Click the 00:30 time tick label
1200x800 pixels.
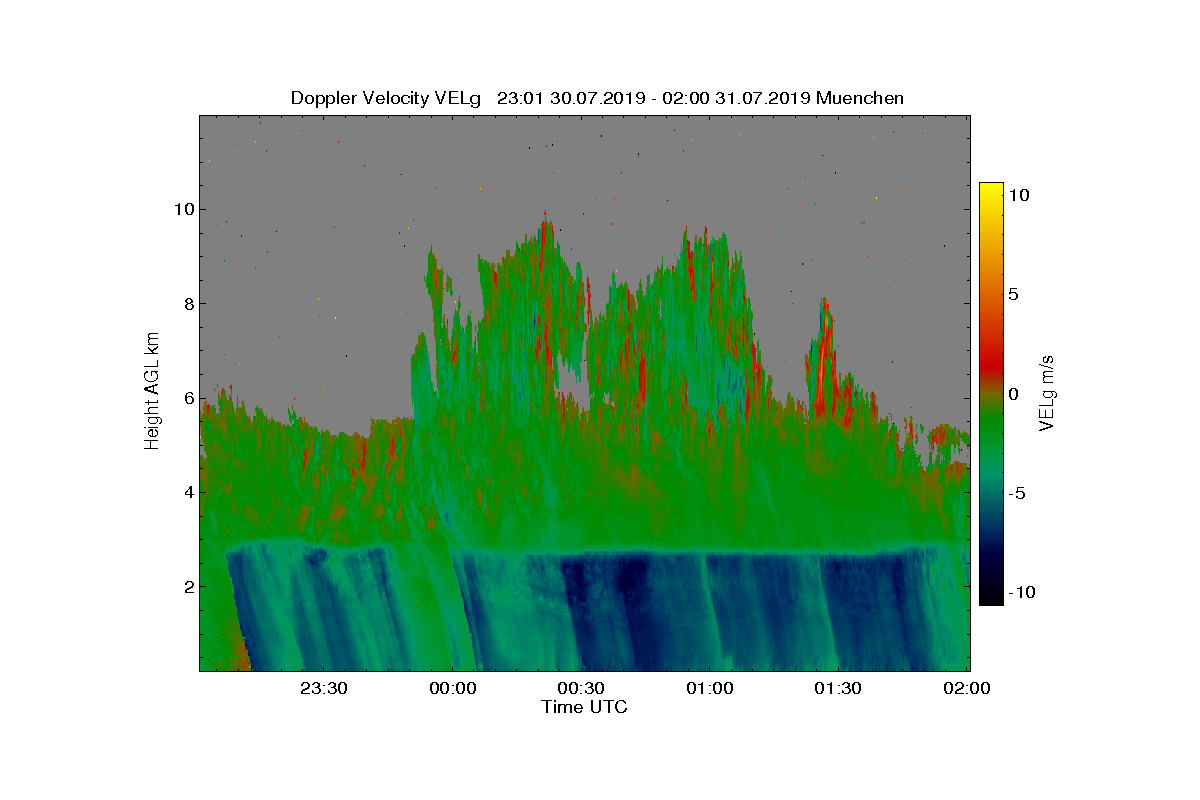pyautogui.click(x=581, y=688)
